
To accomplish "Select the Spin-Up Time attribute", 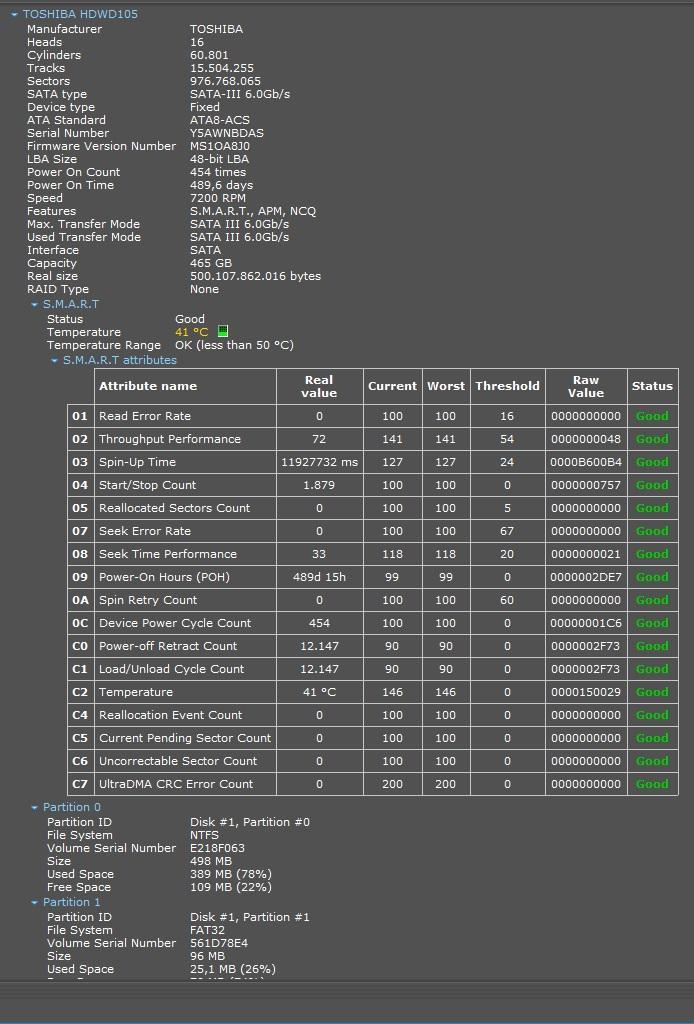I will tap(137, 462).
